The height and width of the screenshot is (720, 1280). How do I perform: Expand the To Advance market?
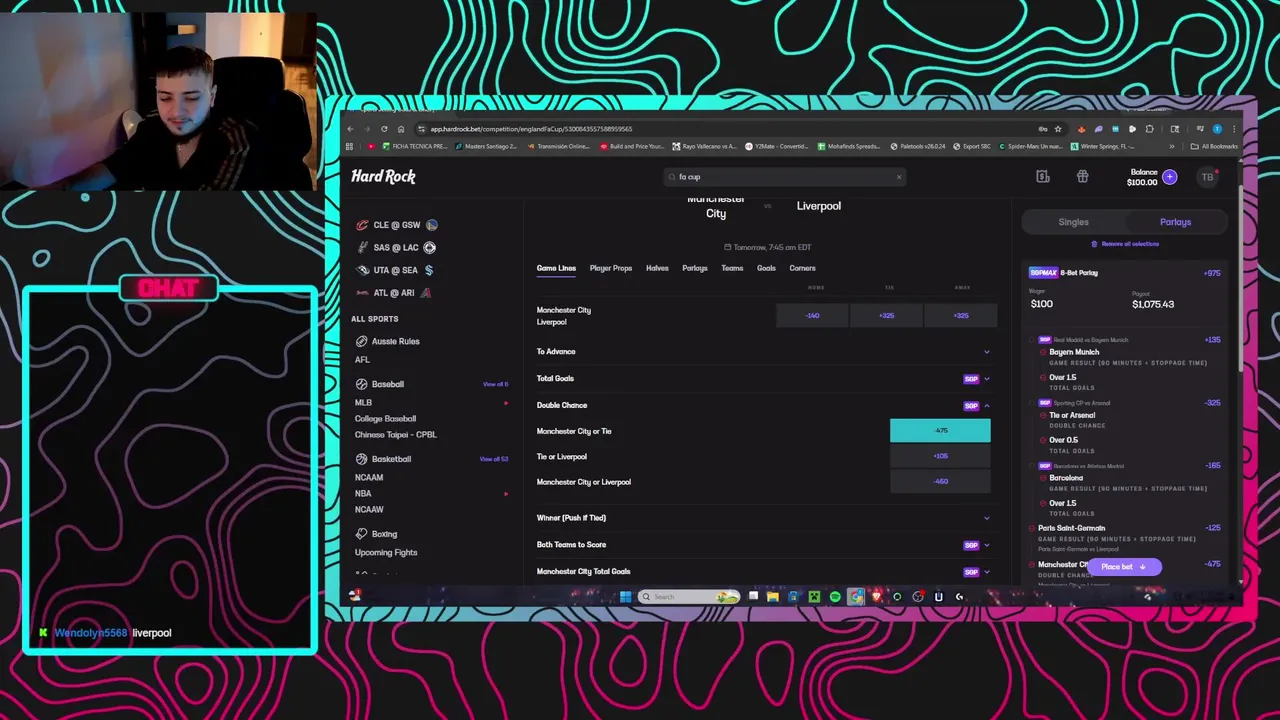[986, 352]
